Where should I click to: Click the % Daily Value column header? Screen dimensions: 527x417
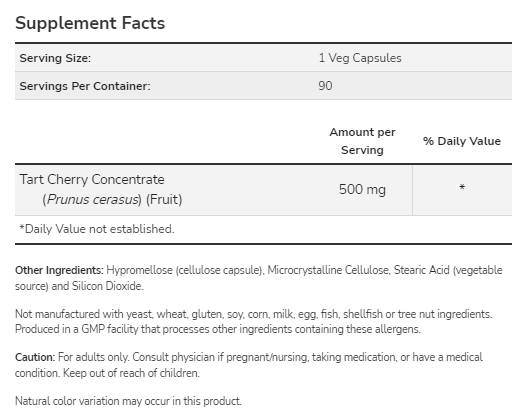pyautogui.click(x=462, y=141)
